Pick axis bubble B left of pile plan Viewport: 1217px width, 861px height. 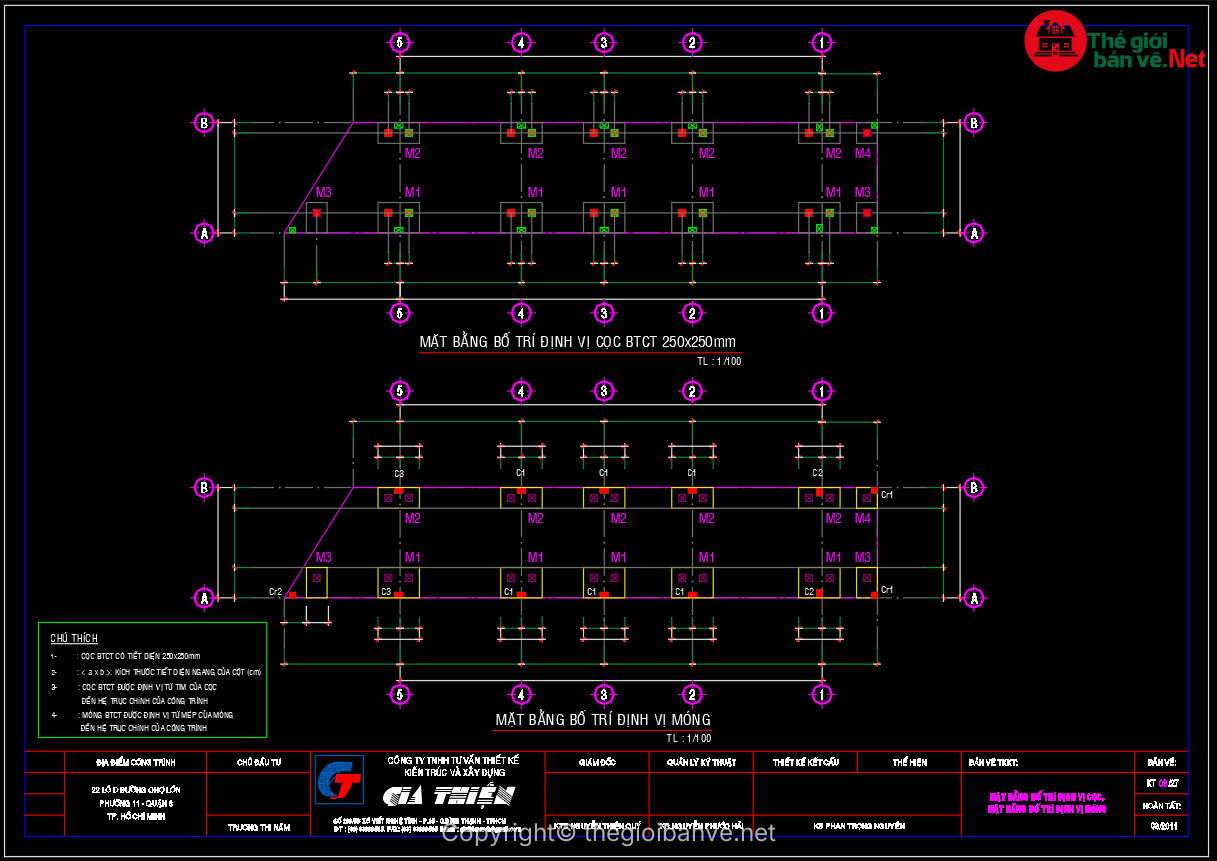(204, 123)
